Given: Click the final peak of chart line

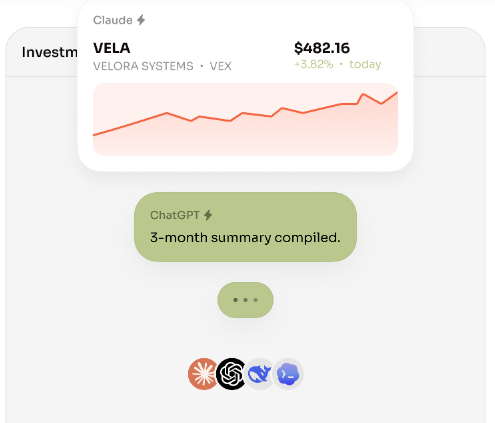Looking at the screenshot, I should point(397,93).
